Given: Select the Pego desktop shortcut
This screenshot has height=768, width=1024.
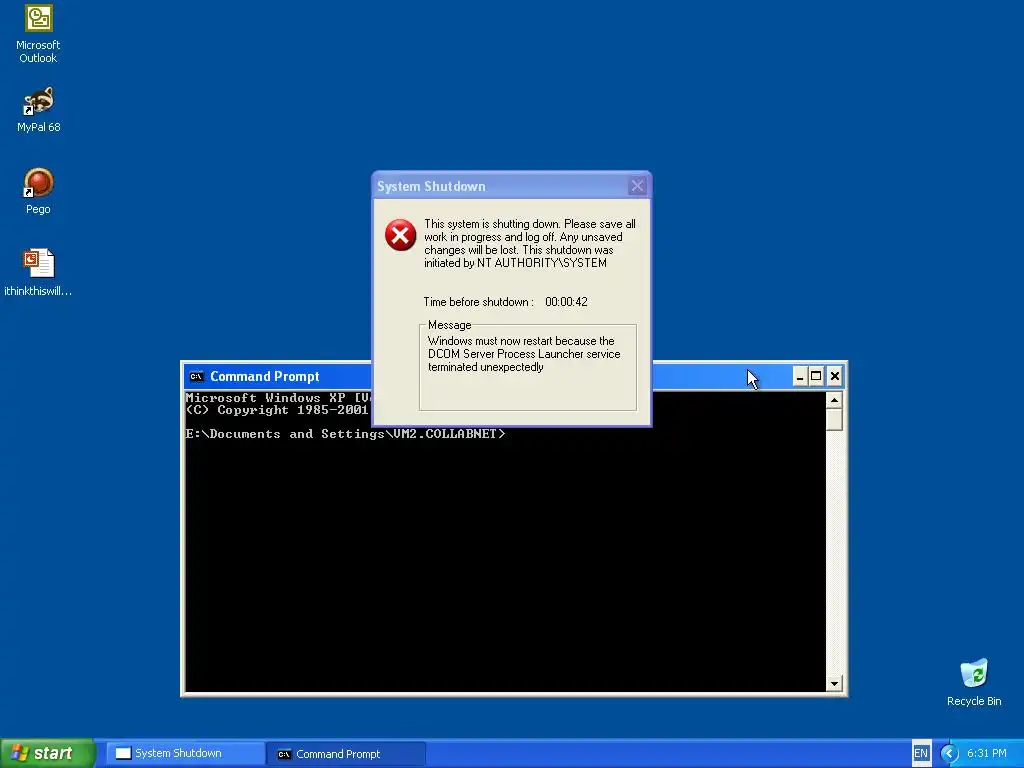Looking at the screenshot, I should tap(38, 191).
